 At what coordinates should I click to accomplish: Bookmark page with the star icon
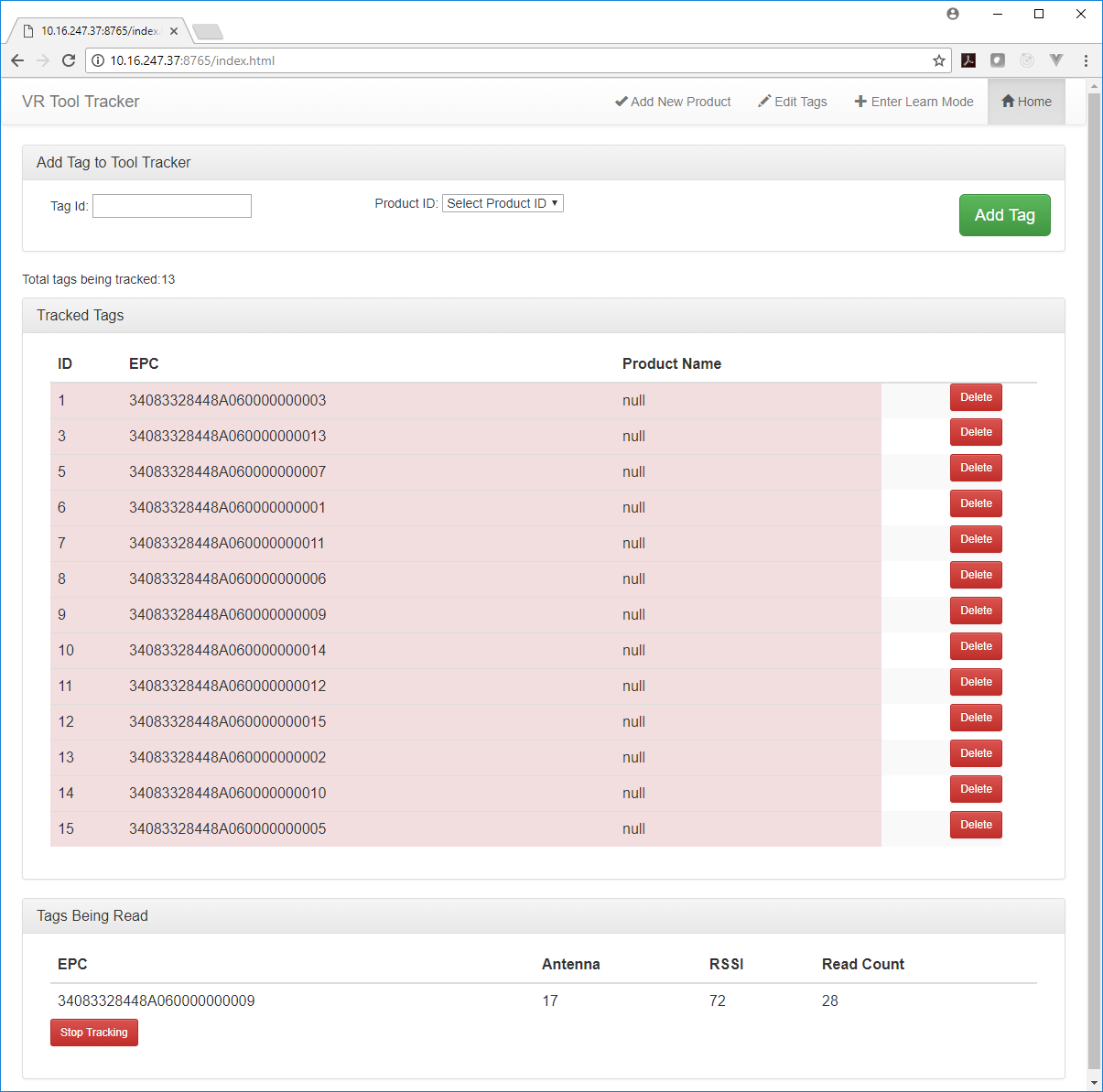tap(938, 60)
